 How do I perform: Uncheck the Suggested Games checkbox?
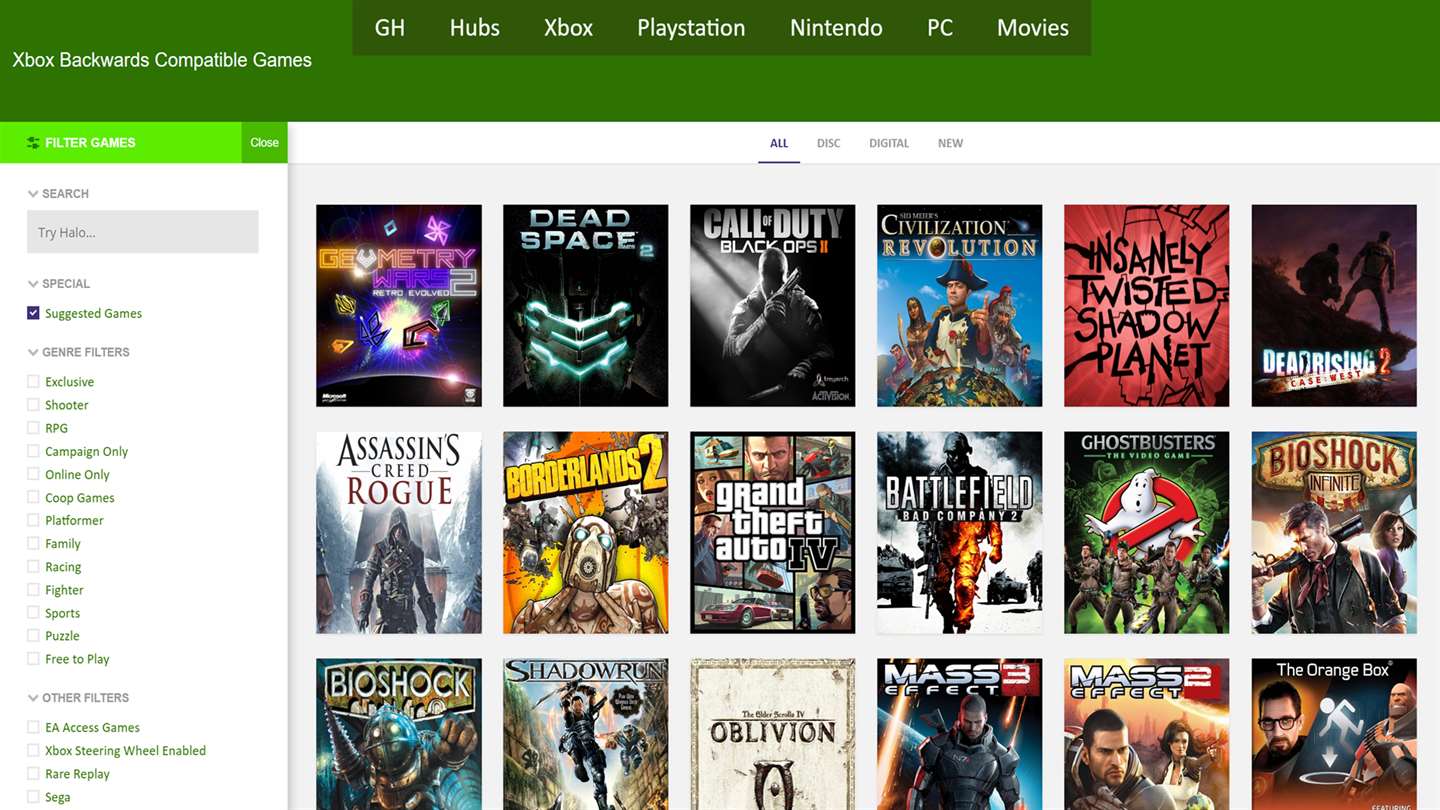coord(33,313)
